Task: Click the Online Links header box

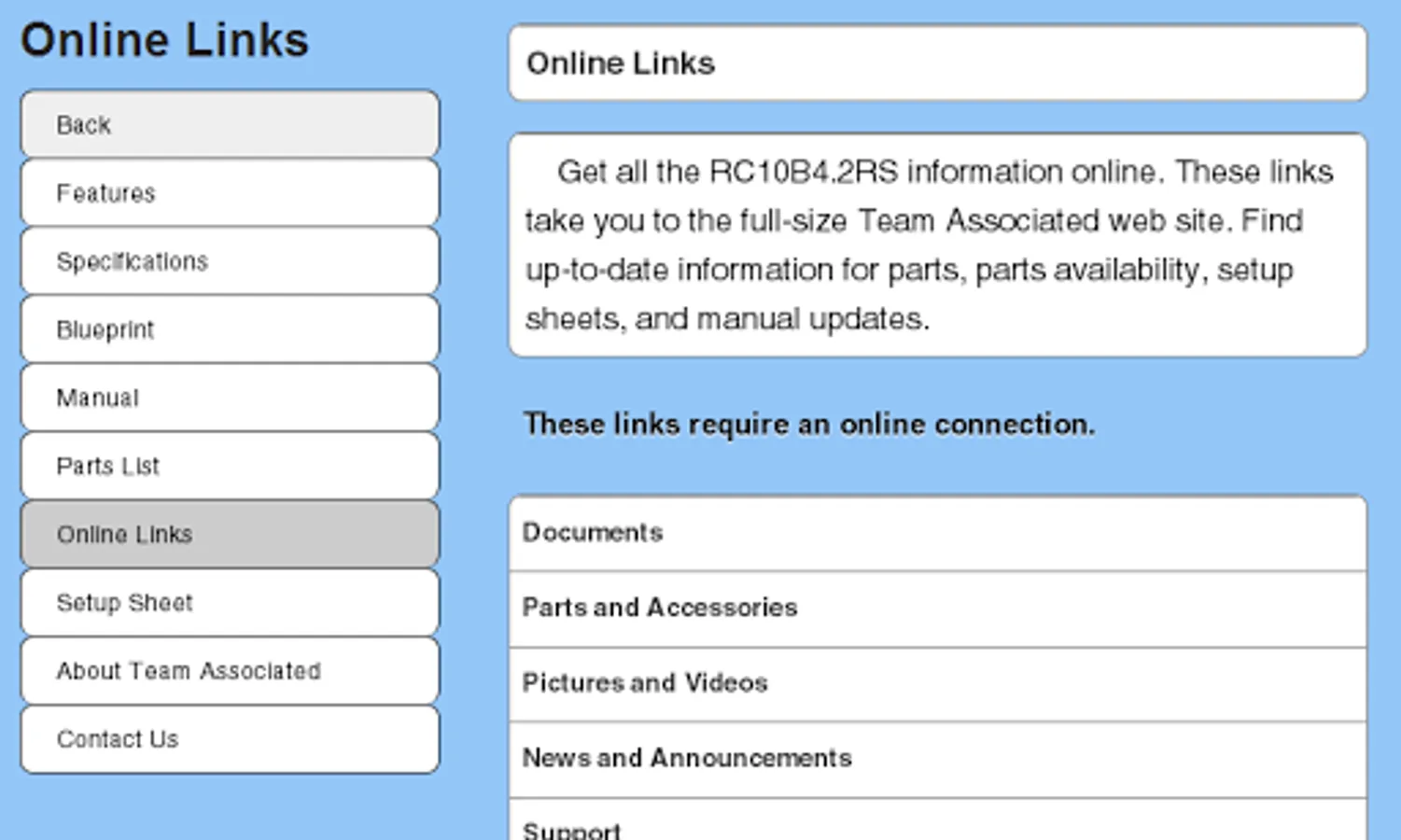Action: tap(938, 63)
